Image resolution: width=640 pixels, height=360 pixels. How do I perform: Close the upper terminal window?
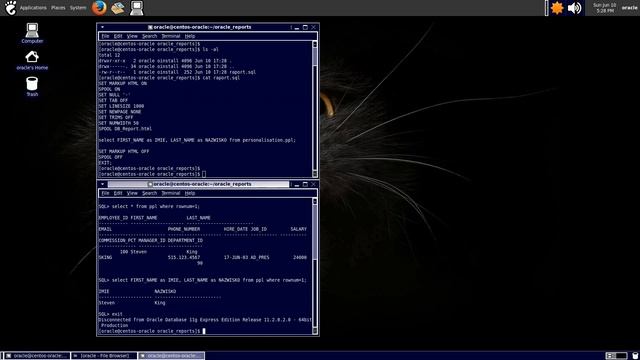[313, 27]
